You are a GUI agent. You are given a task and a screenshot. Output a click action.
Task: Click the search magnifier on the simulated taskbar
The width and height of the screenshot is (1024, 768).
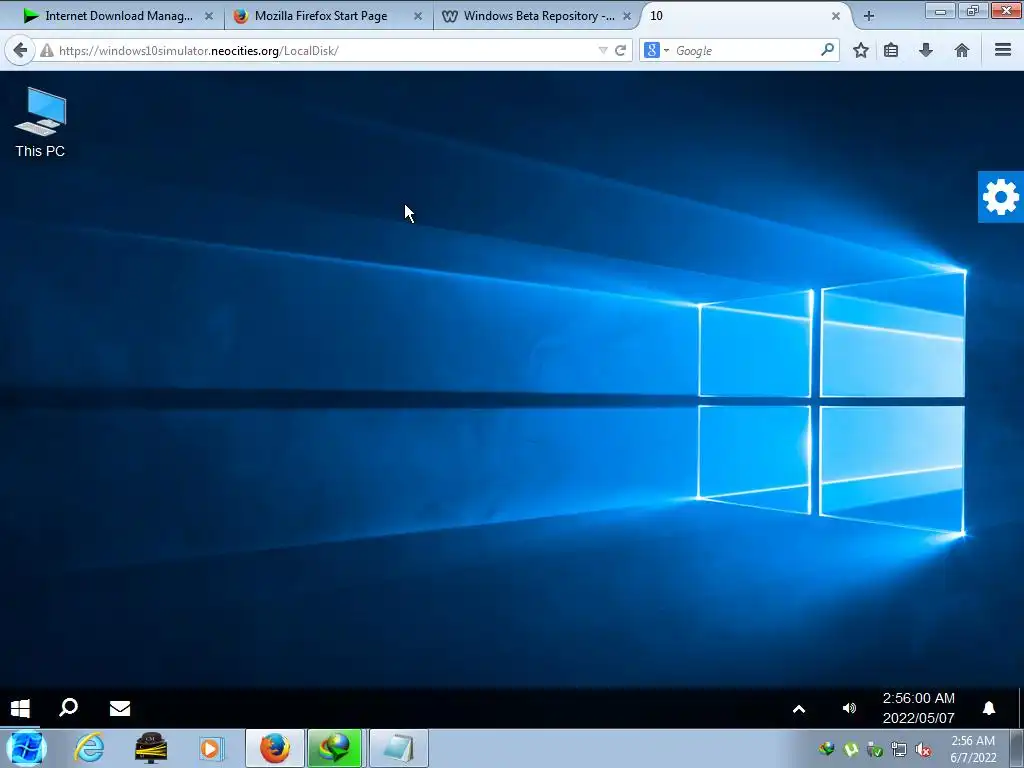(x=69, y=707)
